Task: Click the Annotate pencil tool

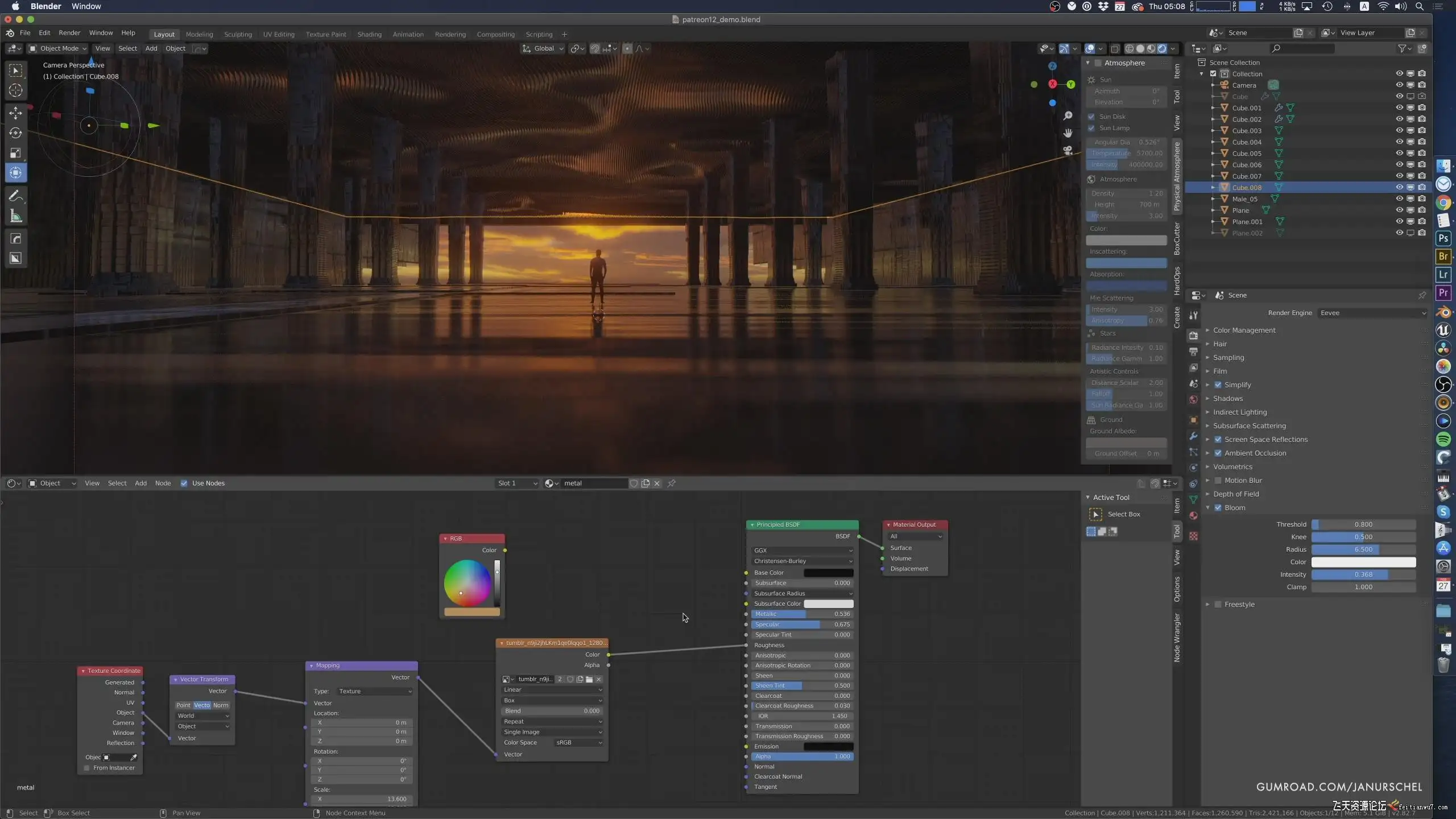Action: (x=16, y=196)
